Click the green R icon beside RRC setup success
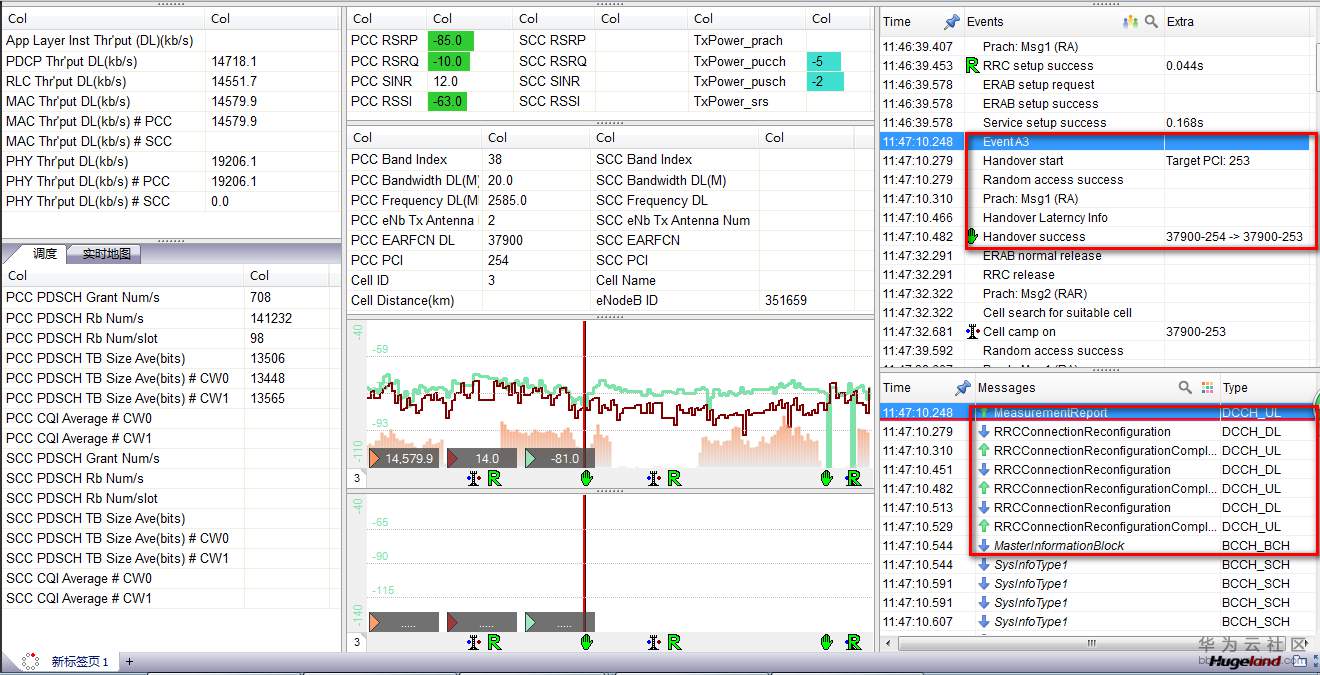This screenshot has width=1320, height=675. point(972,65)
